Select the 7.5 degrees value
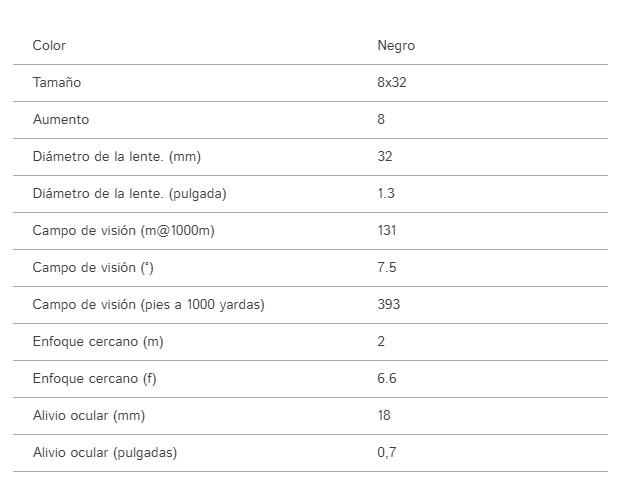 (387, 267)
